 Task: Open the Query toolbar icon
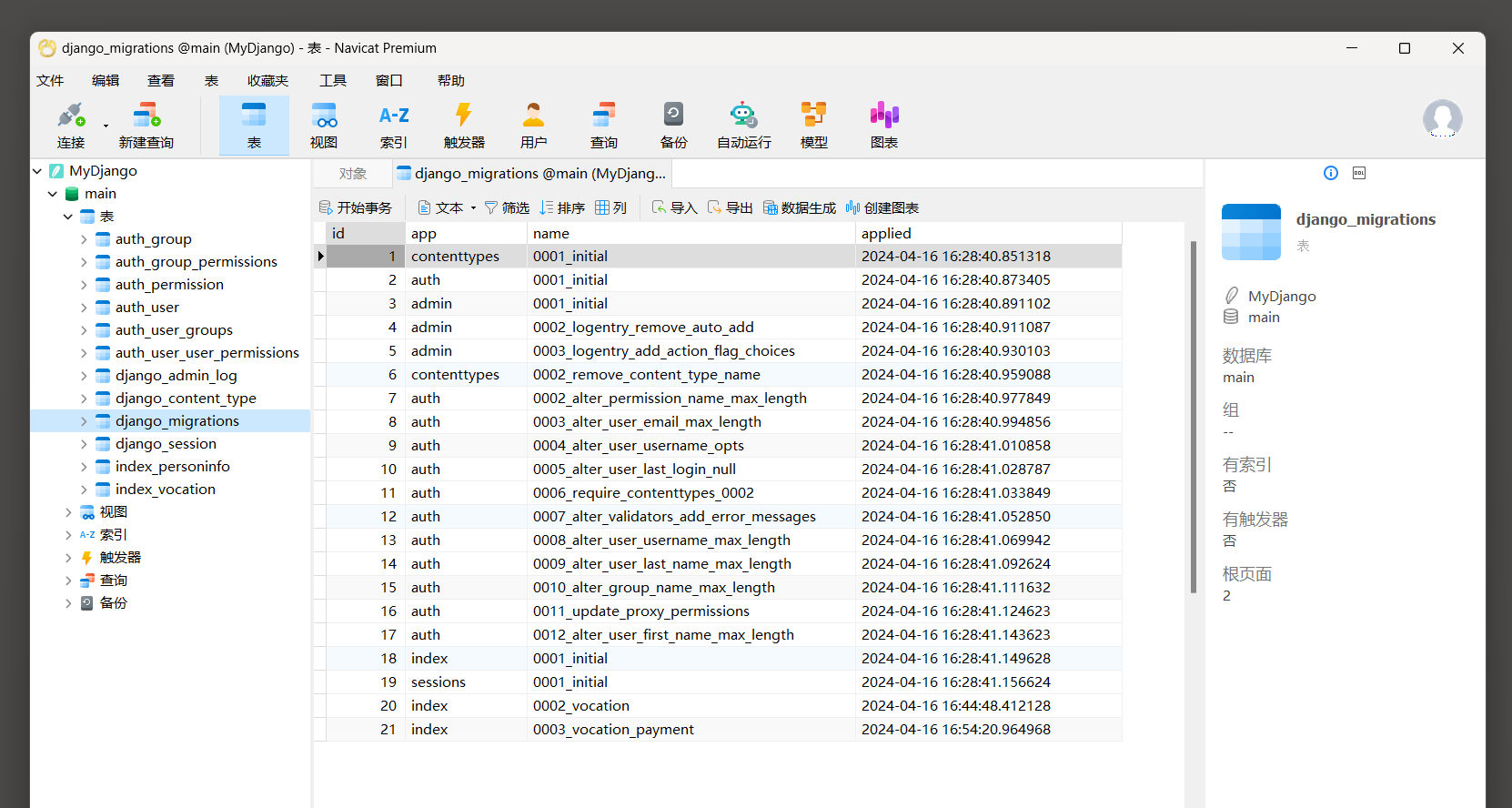click(x=604, y=126)
